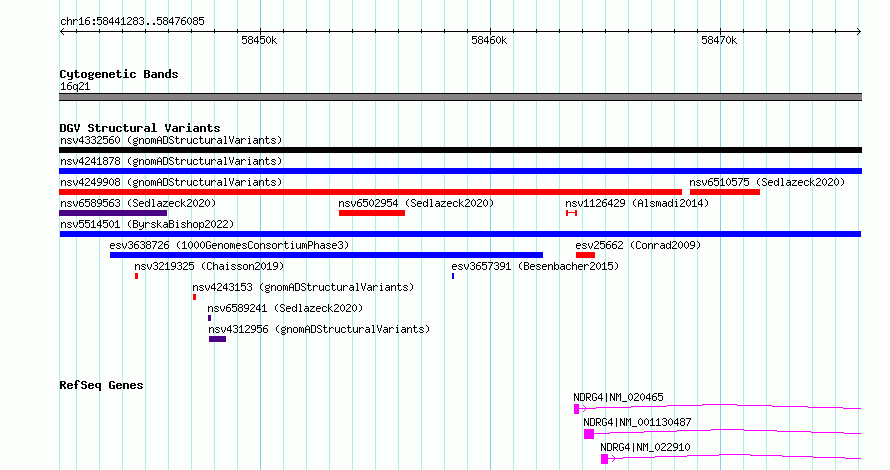Click the 16q21 band label
Image resolution: width=890 pixels, height=470 pixels.
pyautogui.click(x=75, y=86)
